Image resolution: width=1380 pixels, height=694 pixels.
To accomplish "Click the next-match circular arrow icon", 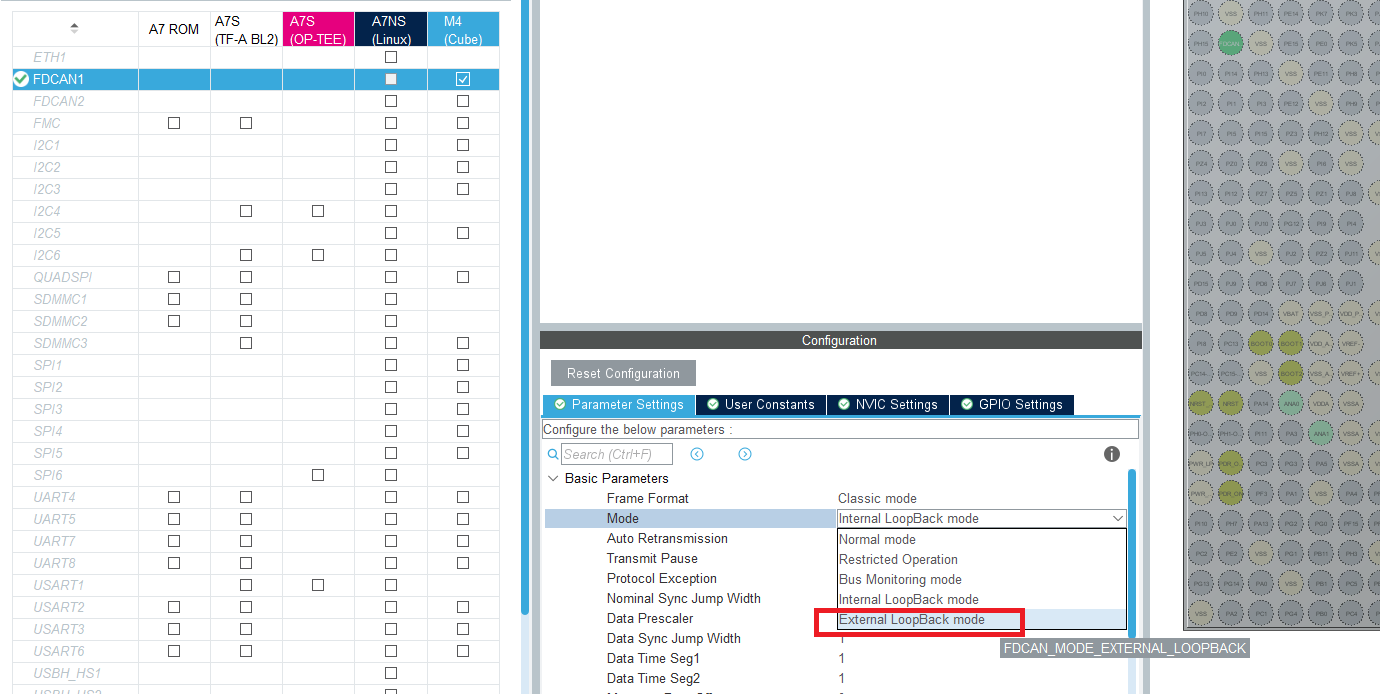I will coord(744,453).
